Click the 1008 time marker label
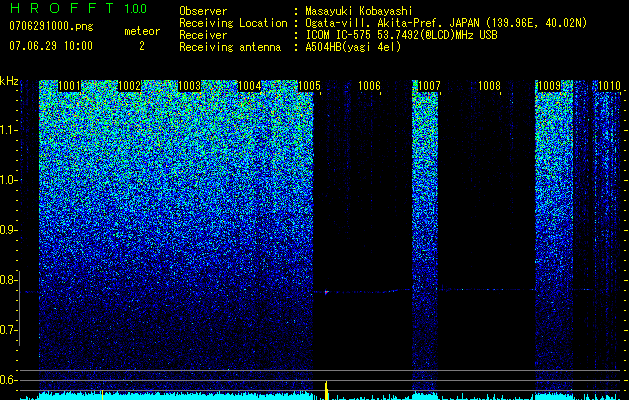The height and width of the screenshot is (400, 629). coord(490,85)
